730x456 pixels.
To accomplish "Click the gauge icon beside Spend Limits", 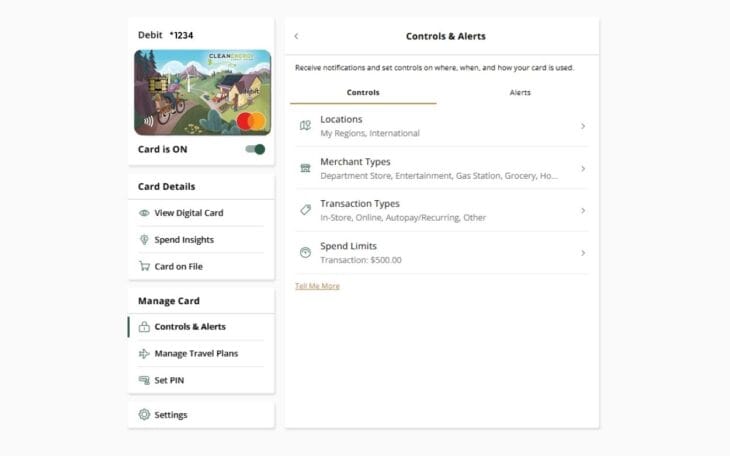I will (x=305, y=253).
